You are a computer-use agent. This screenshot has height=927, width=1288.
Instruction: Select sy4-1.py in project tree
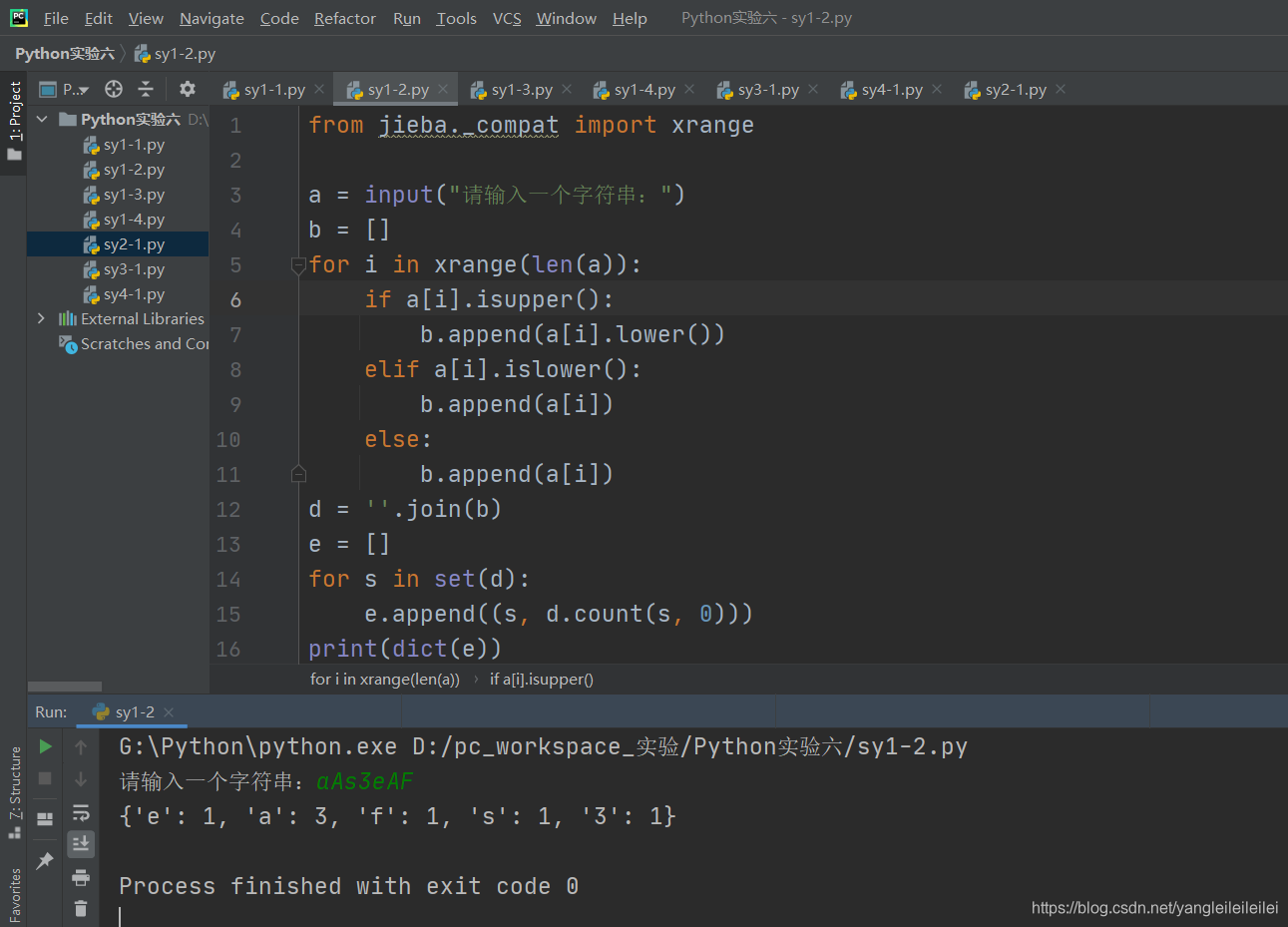124,294
